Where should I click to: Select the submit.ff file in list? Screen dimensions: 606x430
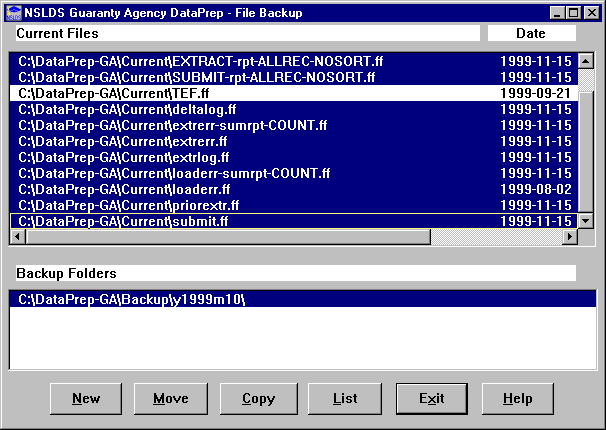pos(123,221)
